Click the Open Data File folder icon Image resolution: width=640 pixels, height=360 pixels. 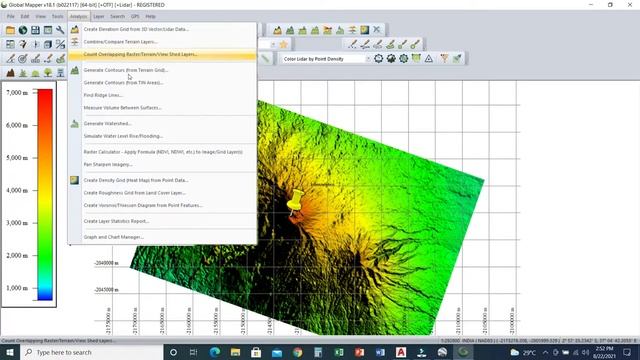click(10, 30)
